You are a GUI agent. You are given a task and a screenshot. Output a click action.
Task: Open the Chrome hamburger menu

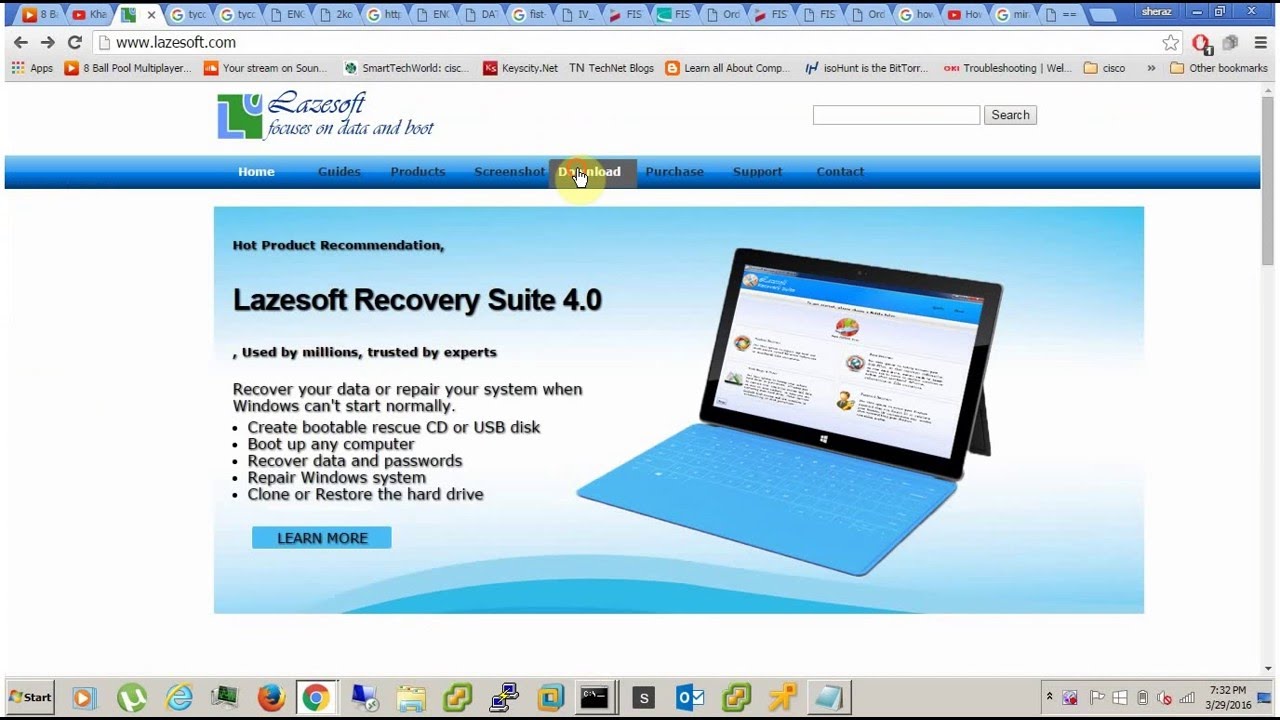[x=1260, y=42]
